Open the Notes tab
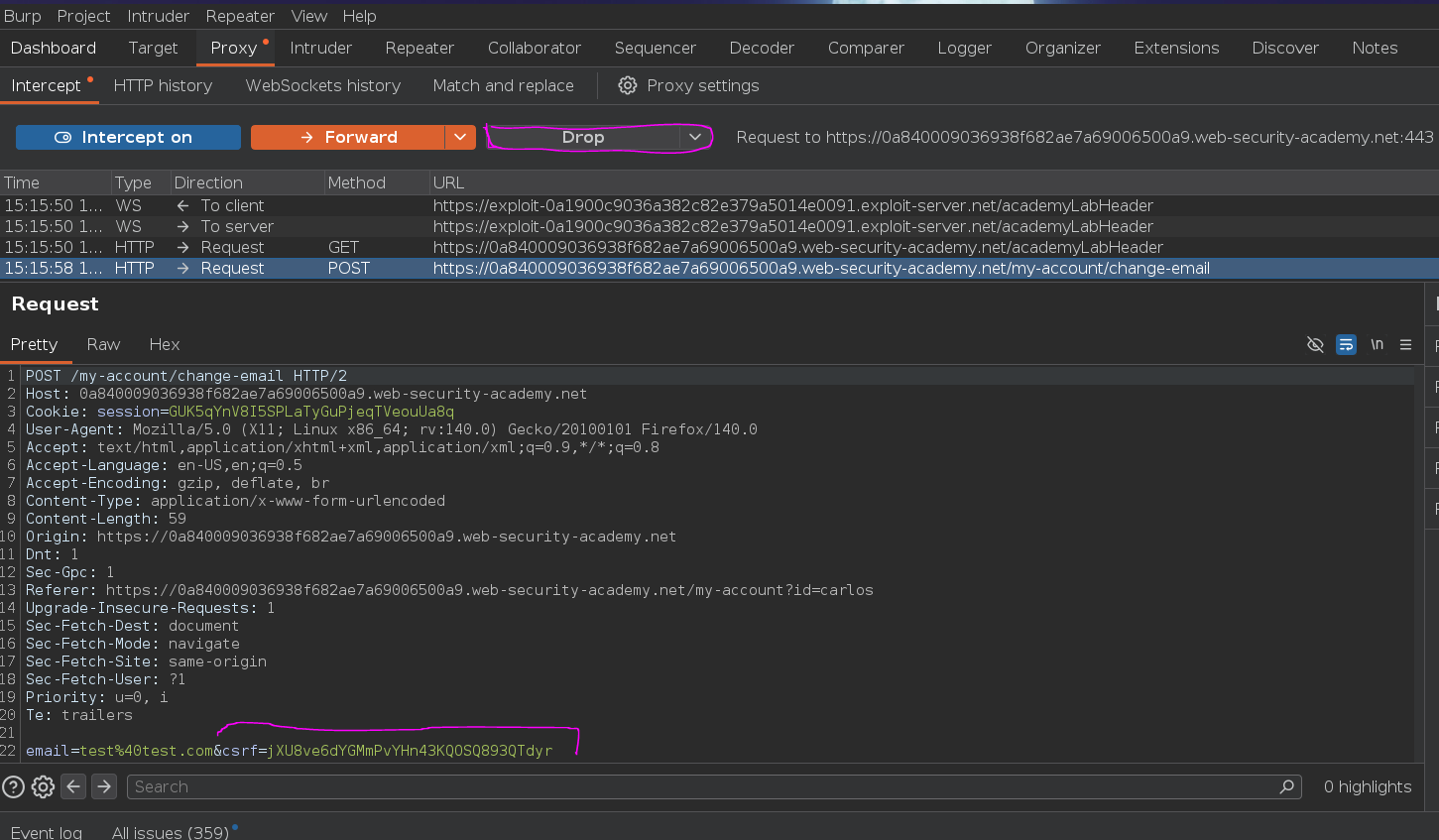The width and height of the screenshot is (1439, 840). [1375, 48]
